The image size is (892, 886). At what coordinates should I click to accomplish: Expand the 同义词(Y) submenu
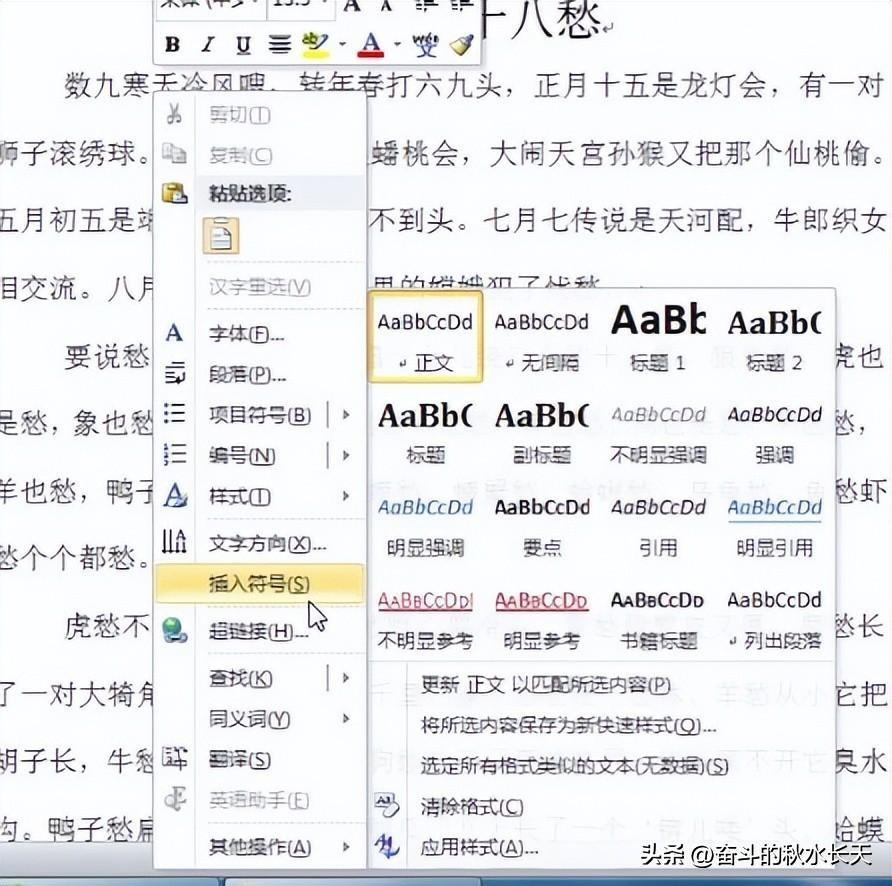point(345,719)
